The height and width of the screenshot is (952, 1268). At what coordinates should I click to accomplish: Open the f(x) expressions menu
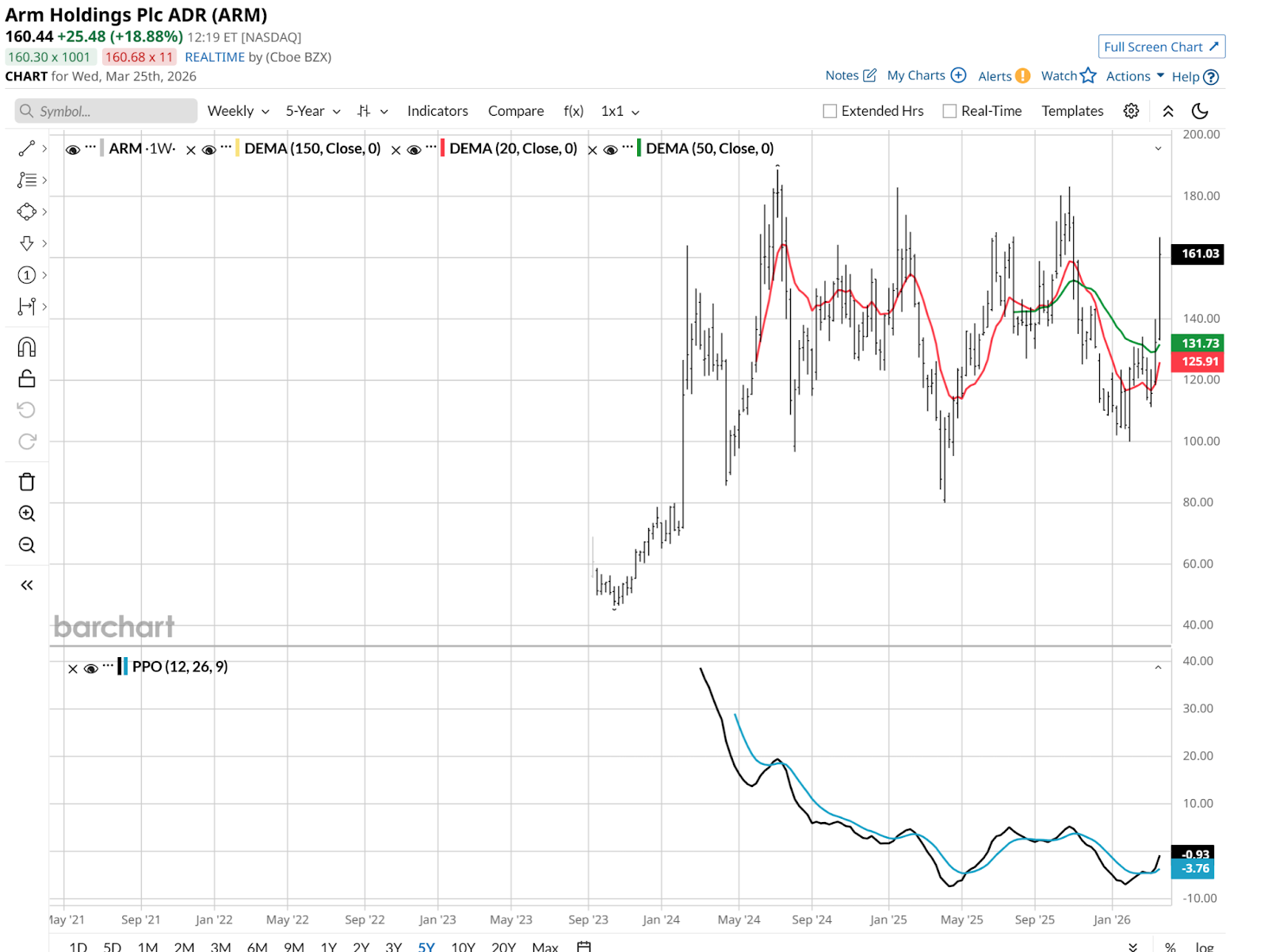click(574, 111)
